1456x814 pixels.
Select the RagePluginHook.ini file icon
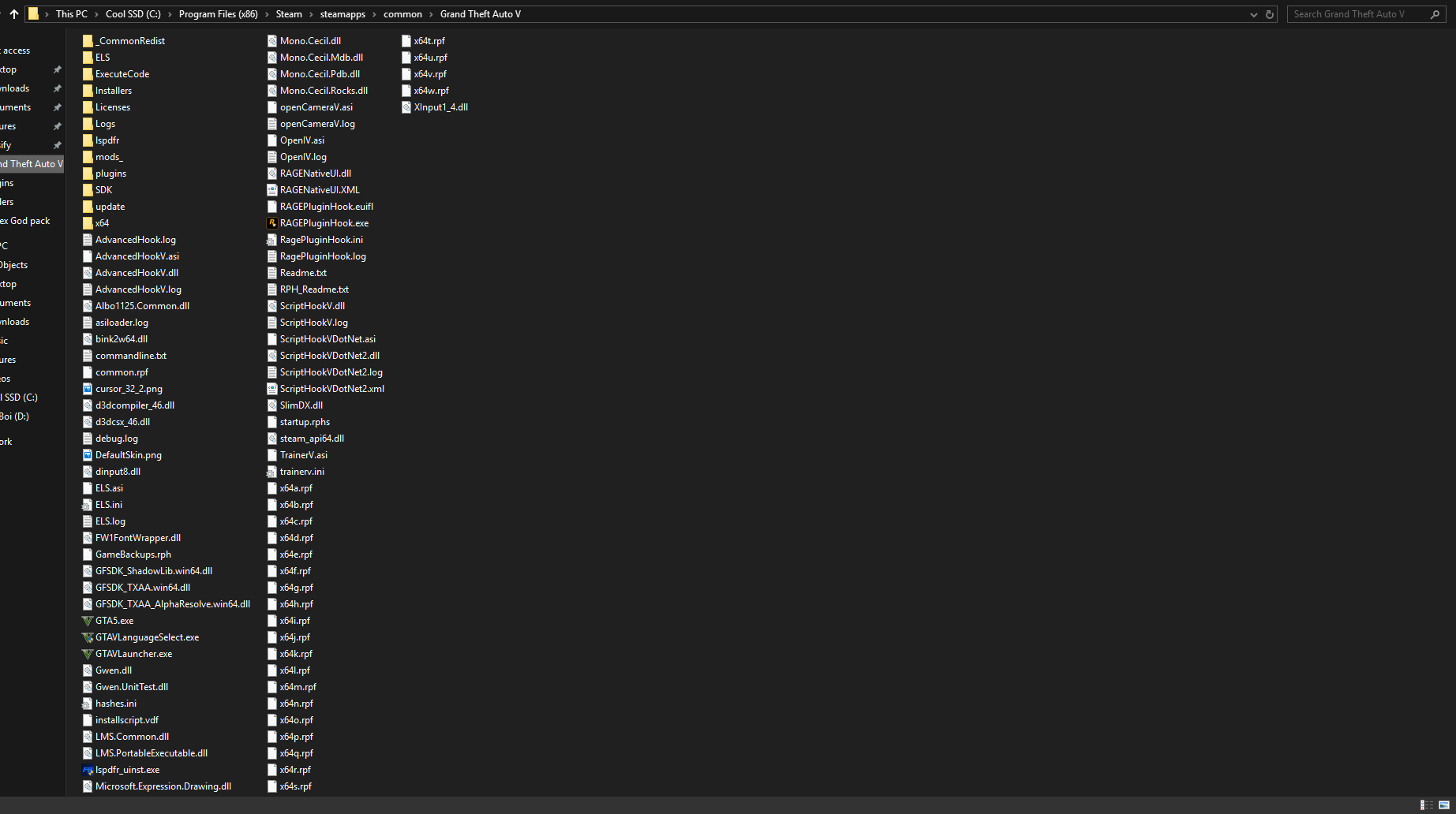pyautogui.click(x=272, y=240)
